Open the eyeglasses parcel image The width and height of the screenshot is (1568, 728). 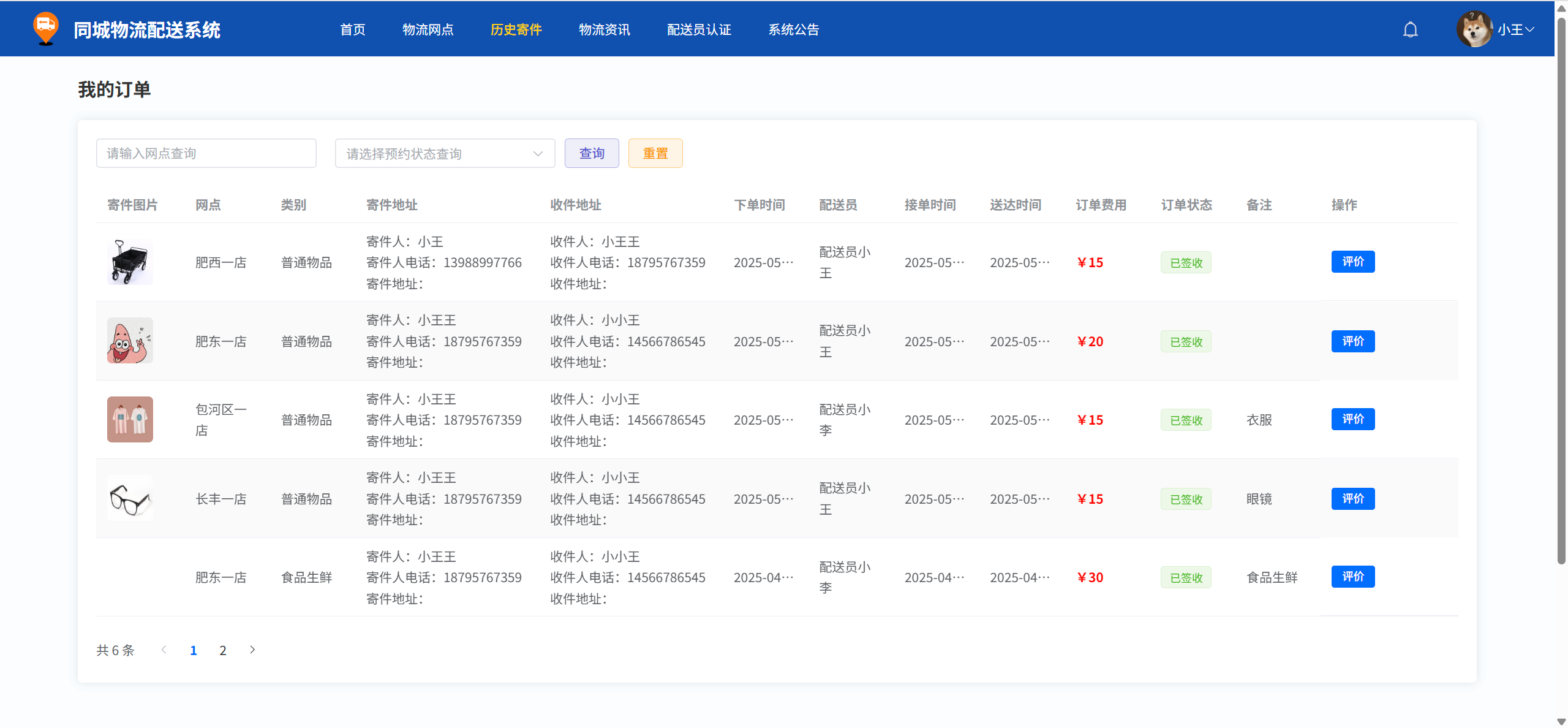click(x=130, y=498)
